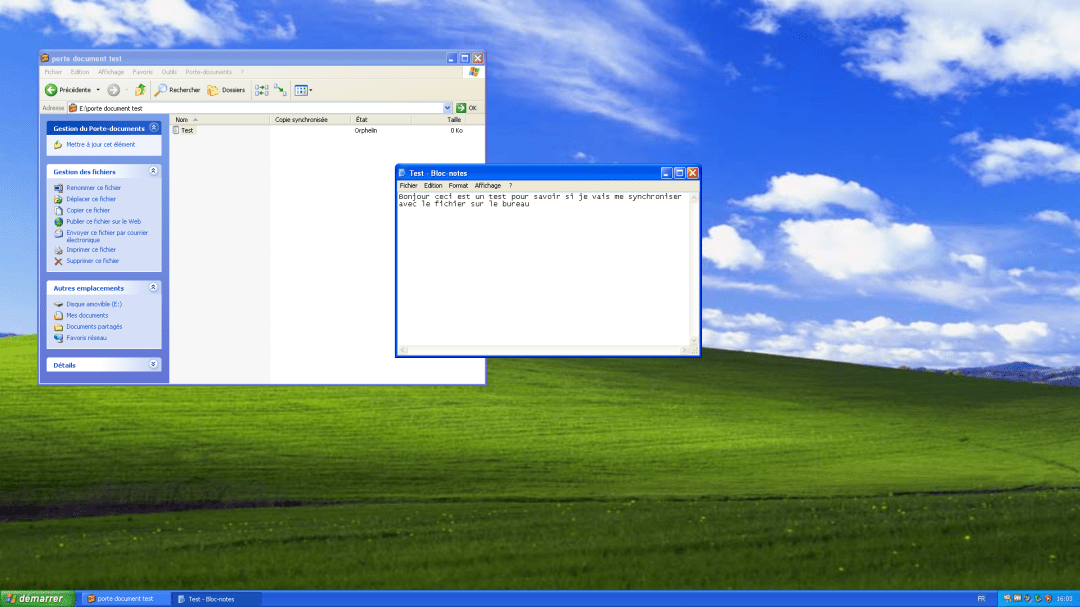The image size is (1080, 607).
Task: Click the globe icon for 'Publier ce fichier sur le Web'
Action: (x=59, y=221)
